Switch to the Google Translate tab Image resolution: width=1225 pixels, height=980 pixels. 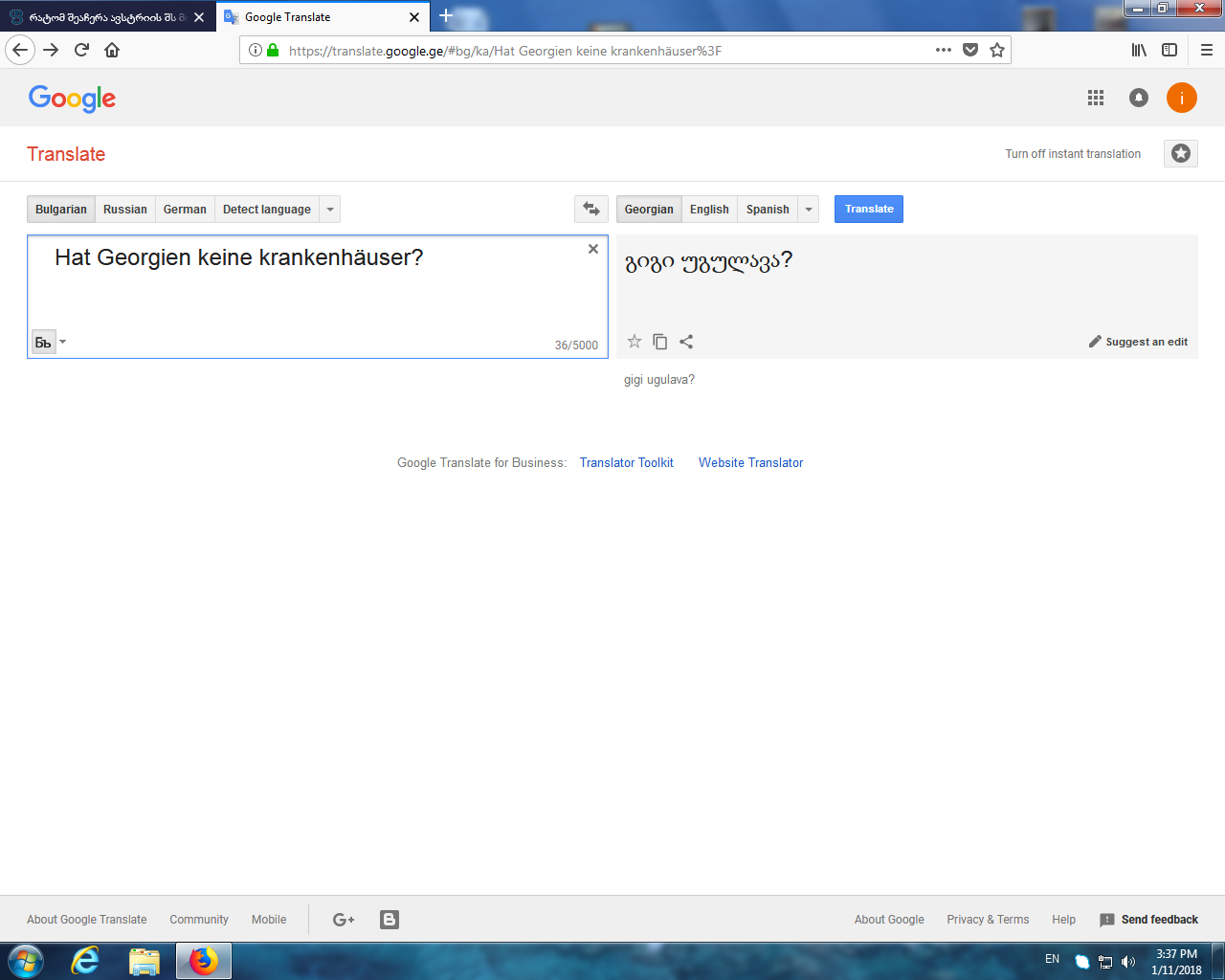coord(323,16)
